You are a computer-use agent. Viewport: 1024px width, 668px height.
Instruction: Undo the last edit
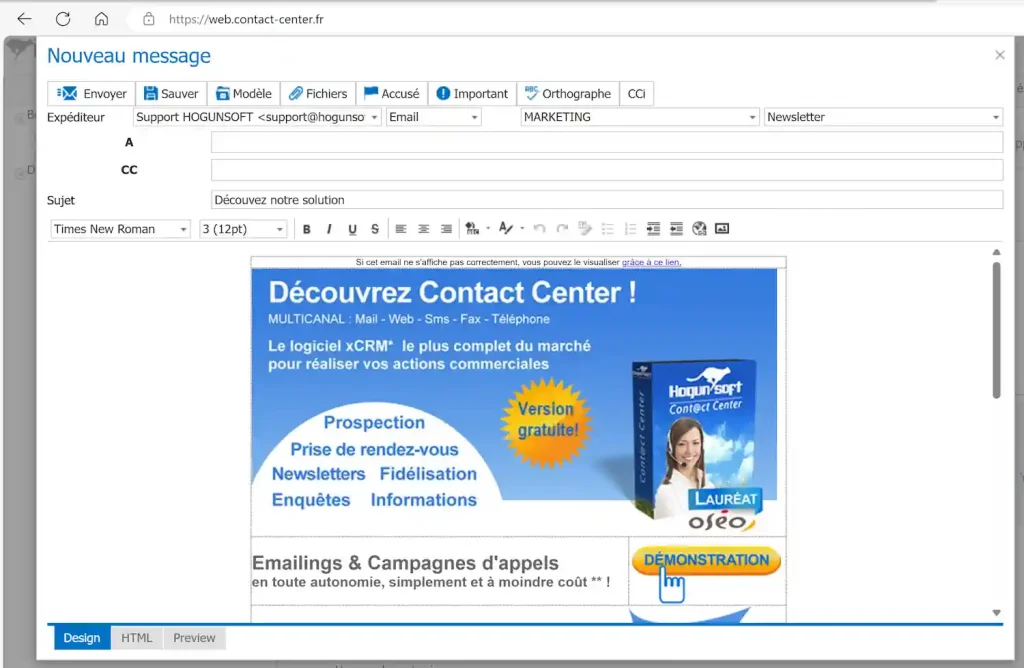(x=539, y=229)
